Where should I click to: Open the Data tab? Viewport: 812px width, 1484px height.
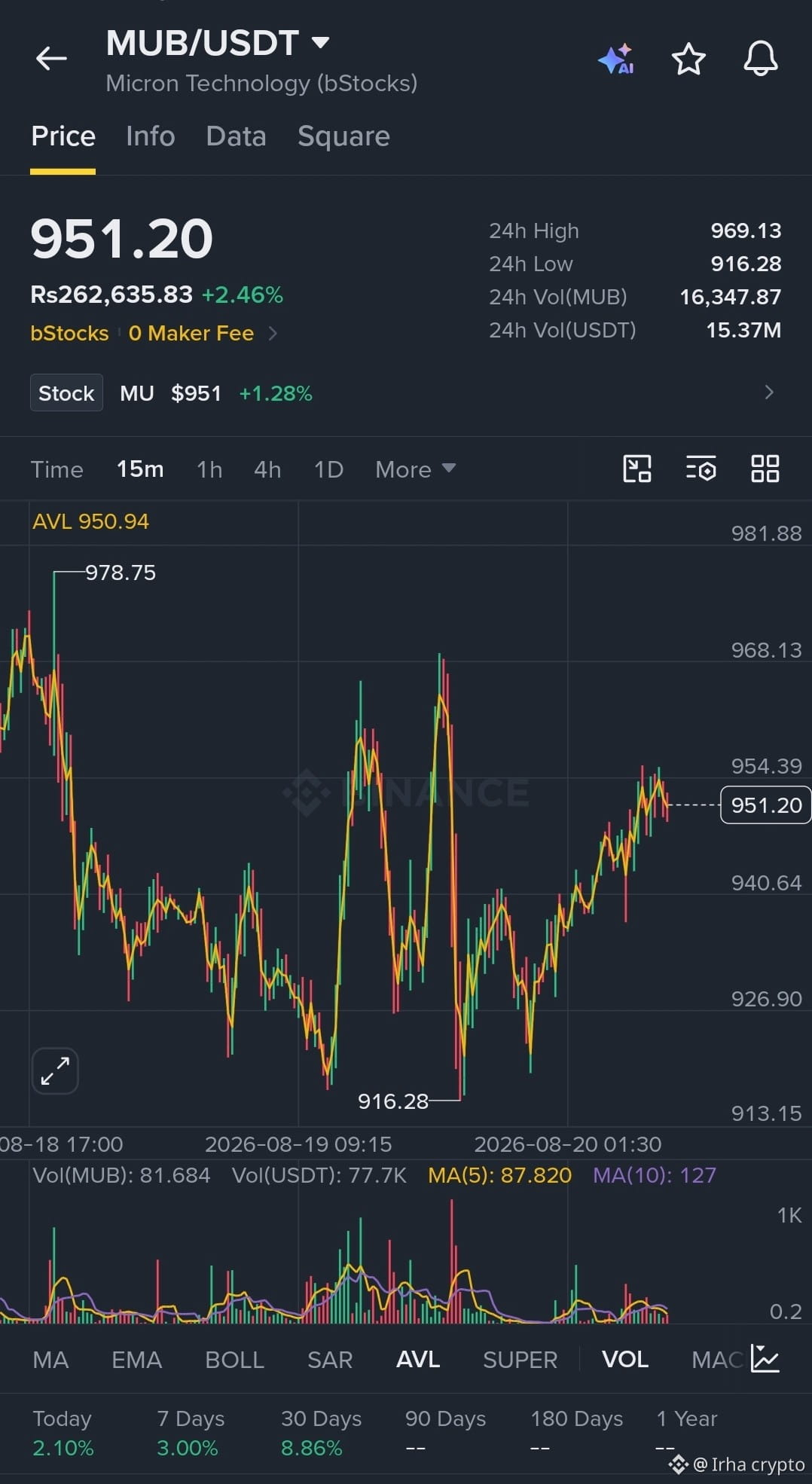pos(236,136)
